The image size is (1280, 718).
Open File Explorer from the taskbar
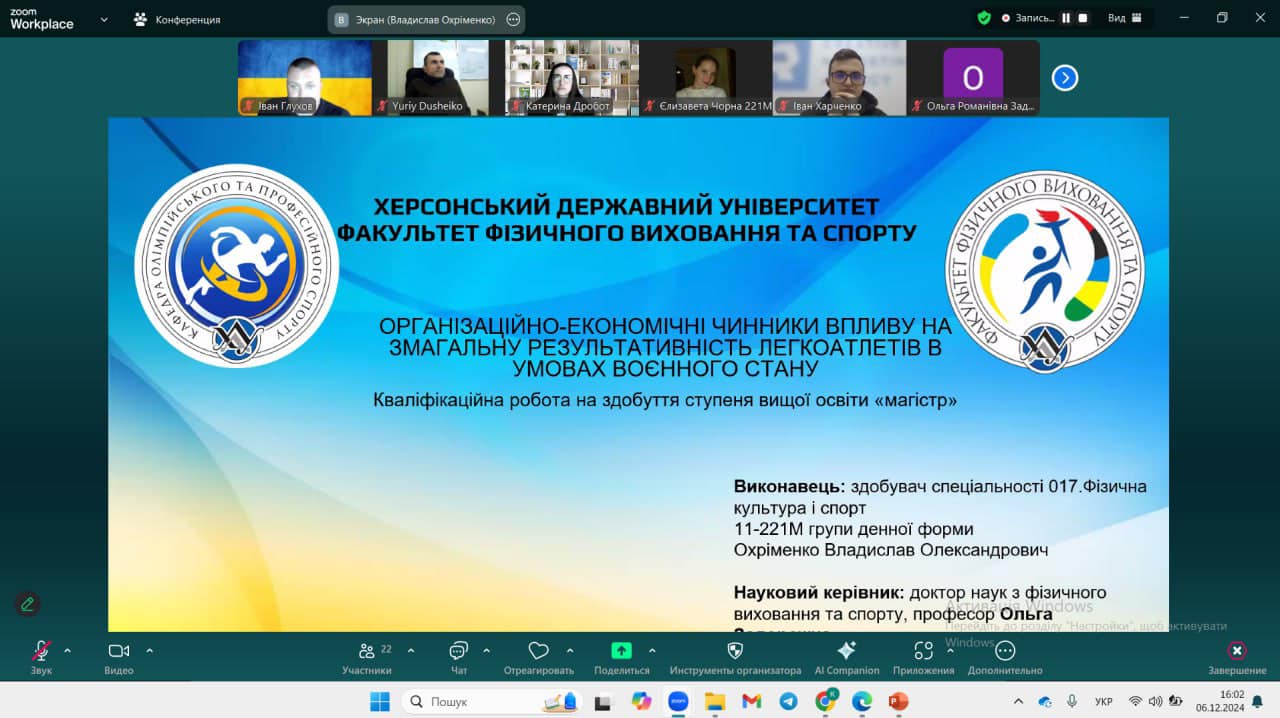point(714,702)
